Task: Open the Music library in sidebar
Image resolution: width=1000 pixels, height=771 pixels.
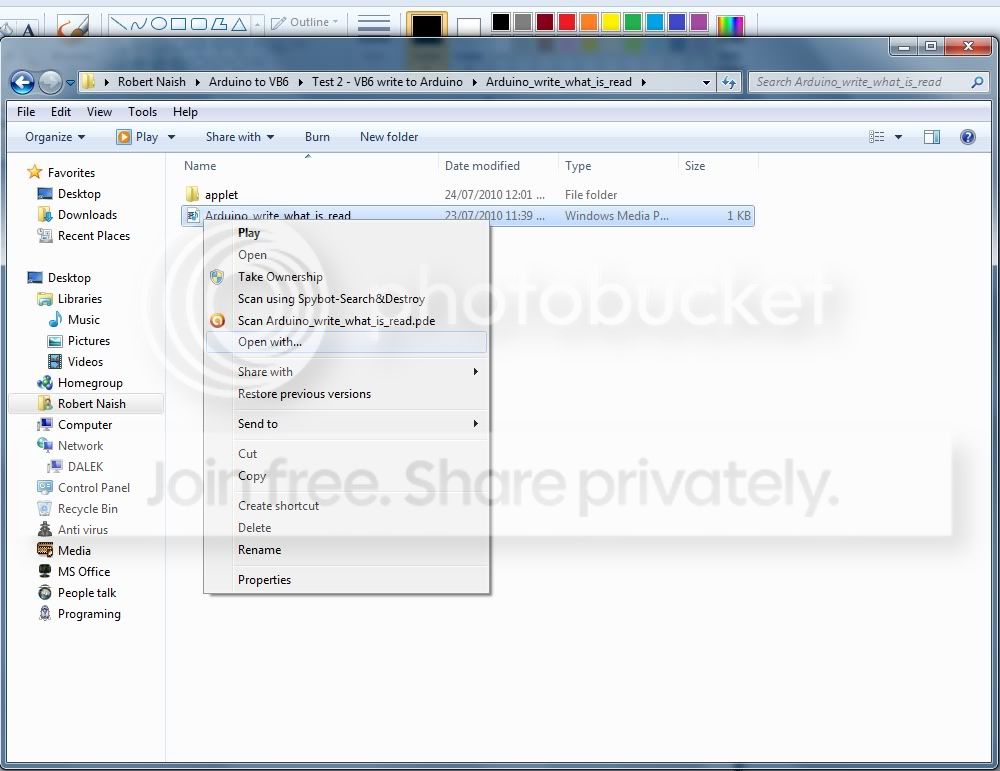Action: (x=84, y=319)
